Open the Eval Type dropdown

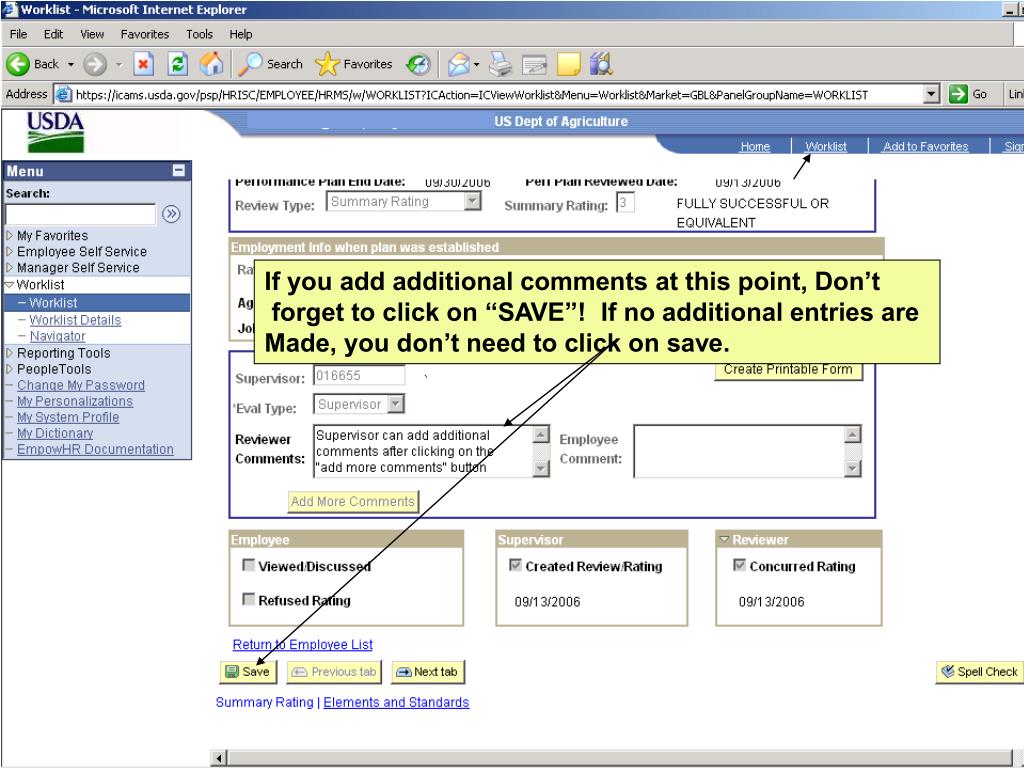[396, 404]
